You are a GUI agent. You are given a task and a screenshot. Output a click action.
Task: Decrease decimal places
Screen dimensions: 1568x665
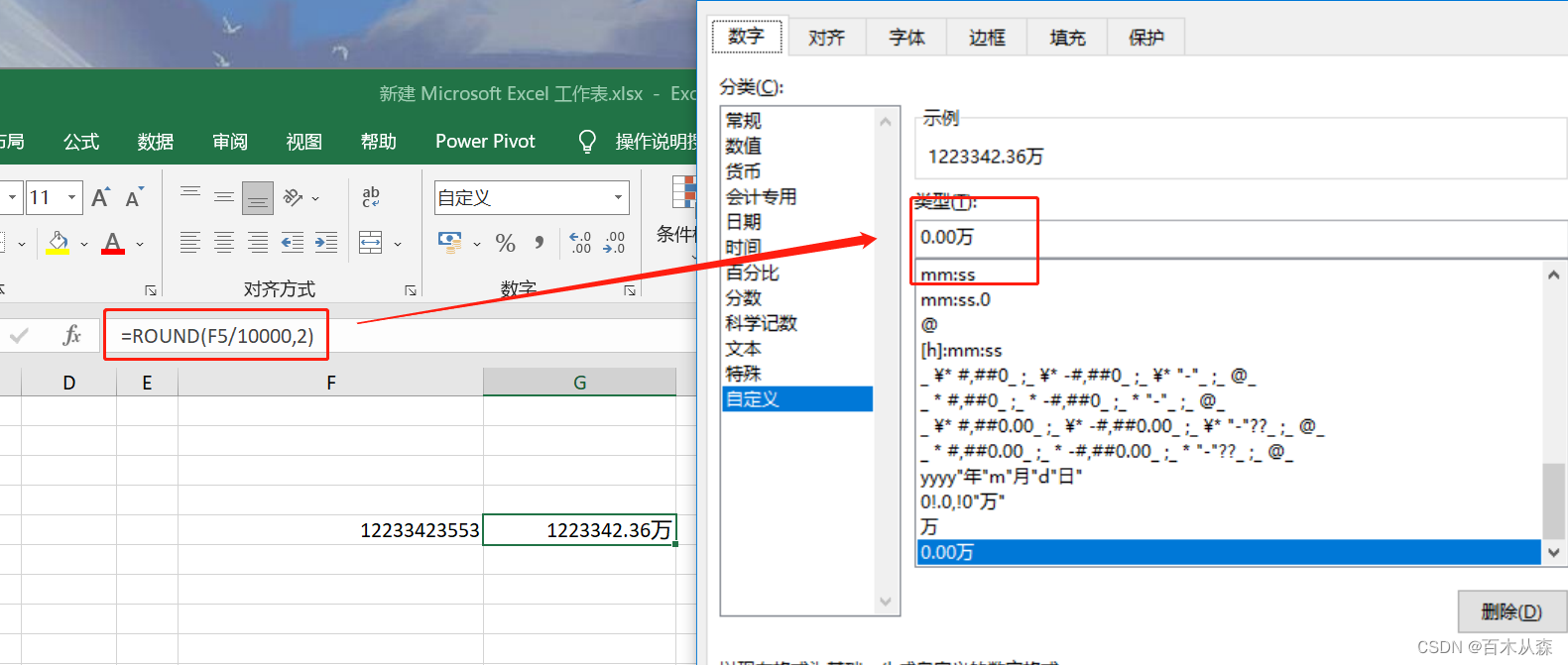(614, 242)
